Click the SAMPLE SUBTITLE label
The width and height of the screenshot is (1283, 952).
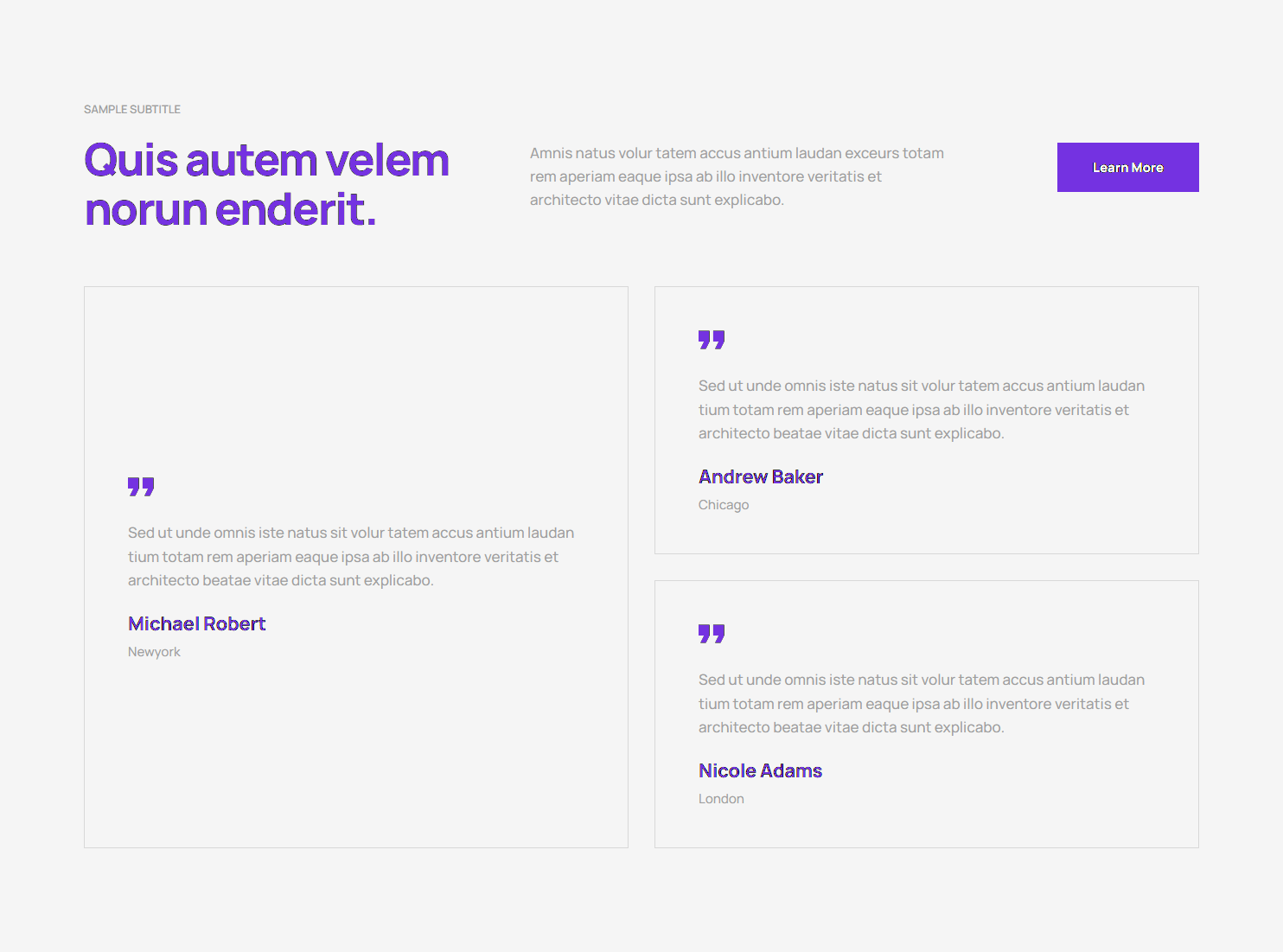[132, 109]
